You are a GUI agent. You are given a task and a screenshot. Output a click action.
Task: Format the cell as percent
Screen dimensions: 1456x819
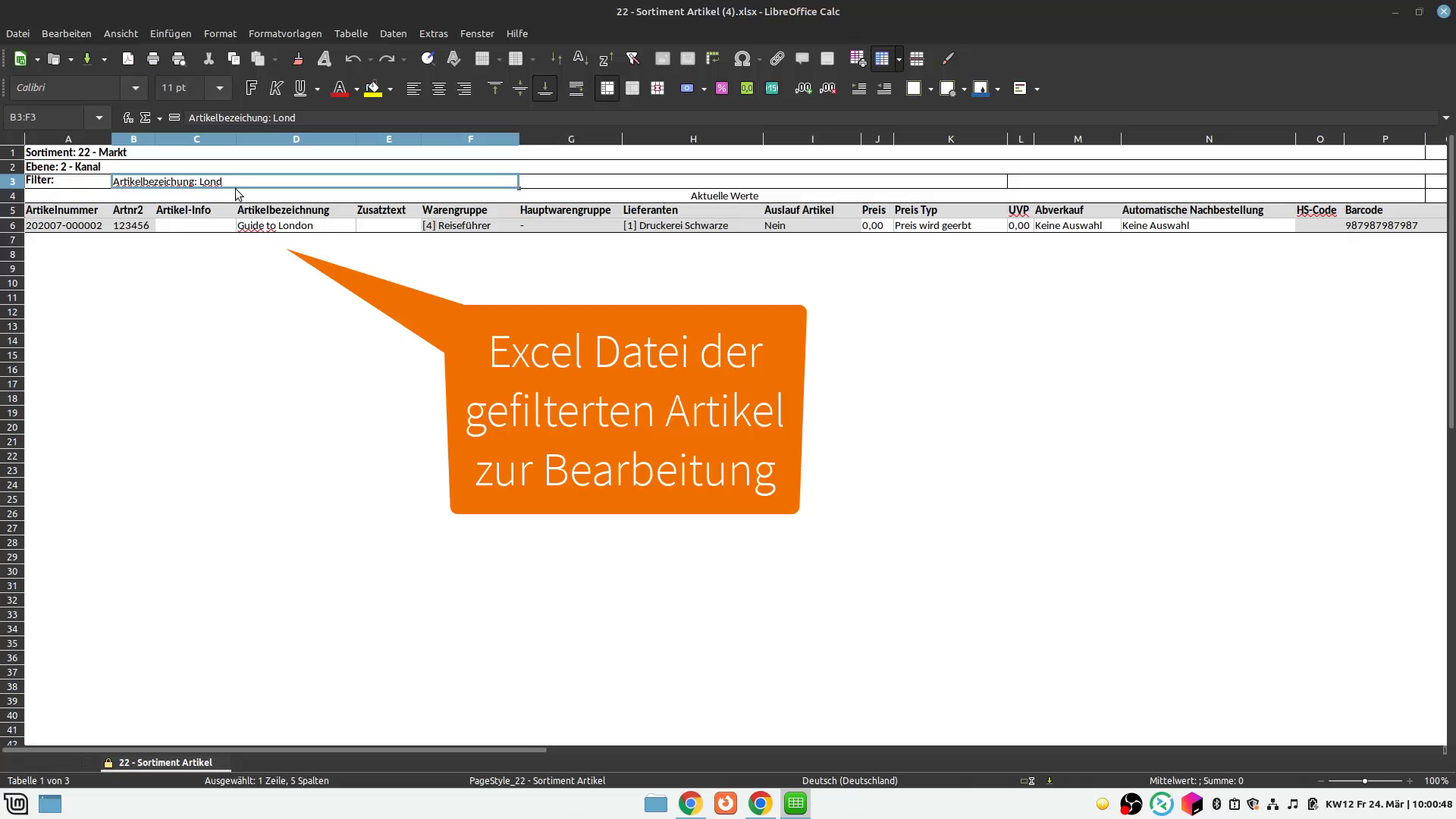click(722, 89)
